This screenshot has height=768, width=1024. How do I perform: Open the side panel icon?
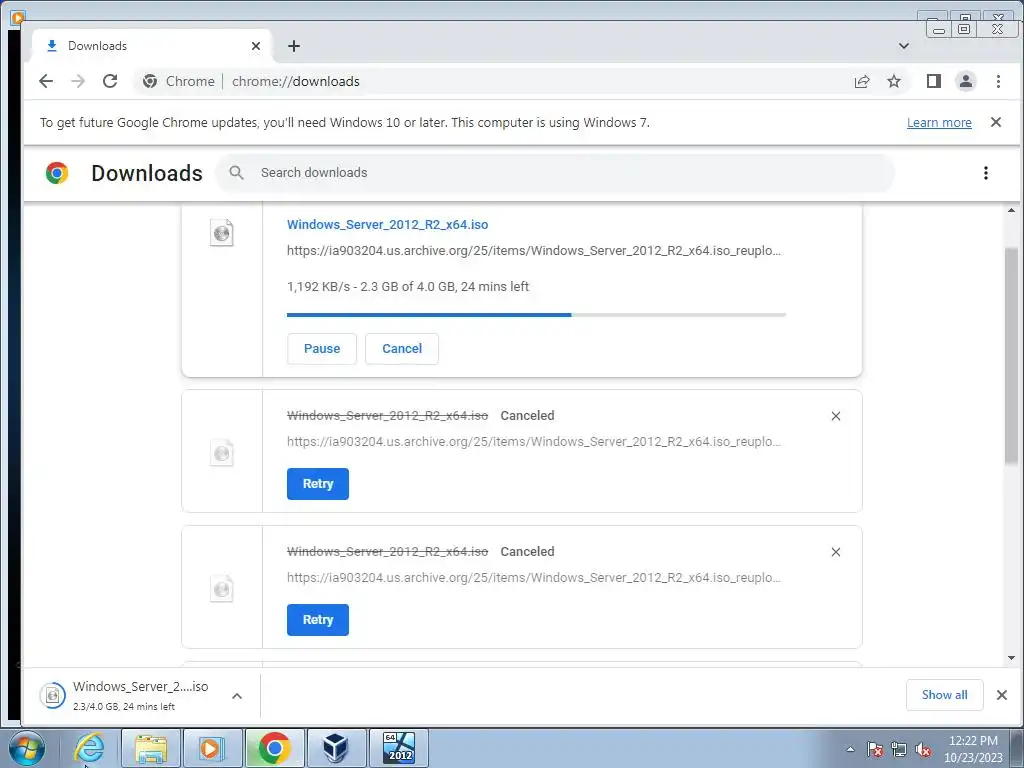pyautogui.click(x=933, y=81)
